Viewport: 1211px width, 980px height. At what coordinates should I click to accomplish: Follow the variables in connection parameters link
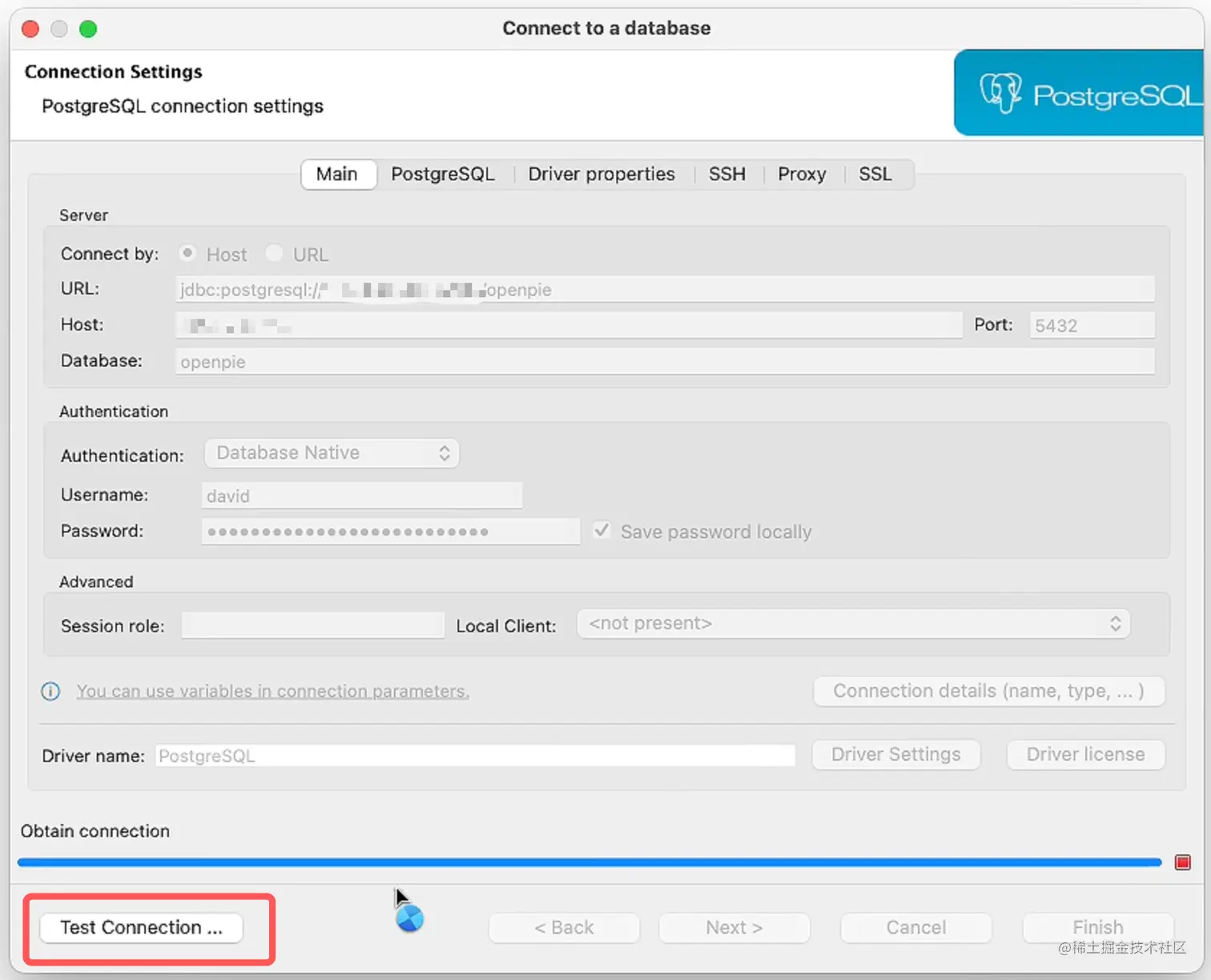pyautogui.click(x=273, y=691)
